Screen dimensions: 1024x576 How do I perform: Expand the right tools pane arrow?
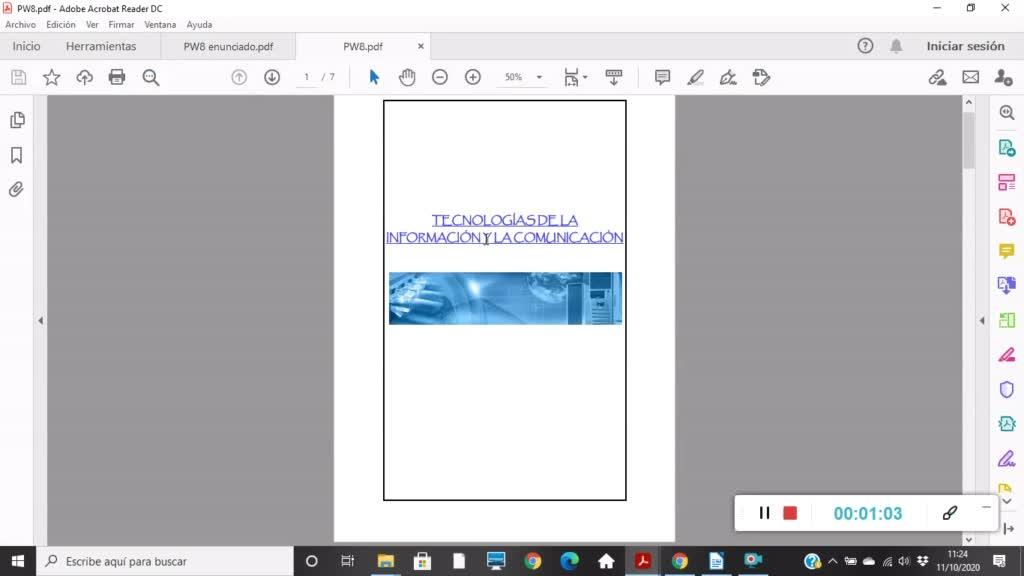coord(982,321)
